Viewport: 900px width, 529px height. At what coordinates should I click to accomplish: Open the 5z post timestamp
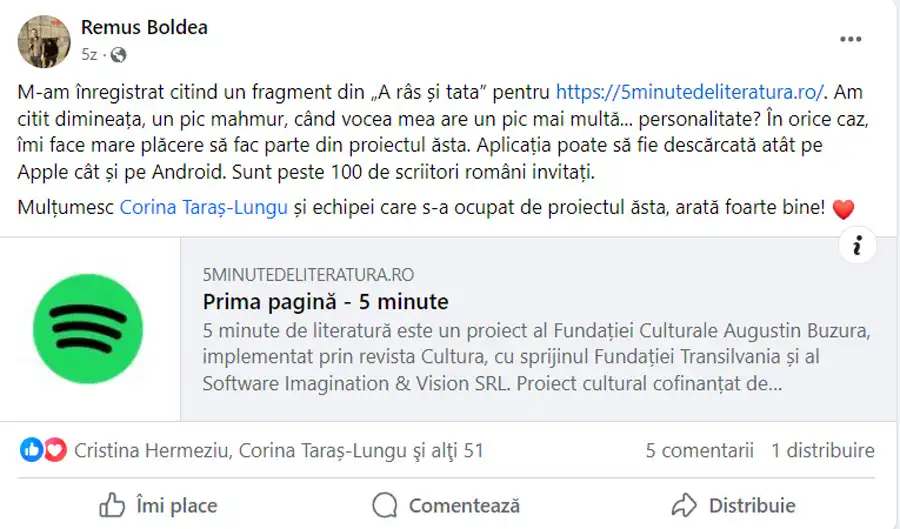[90, 54]
